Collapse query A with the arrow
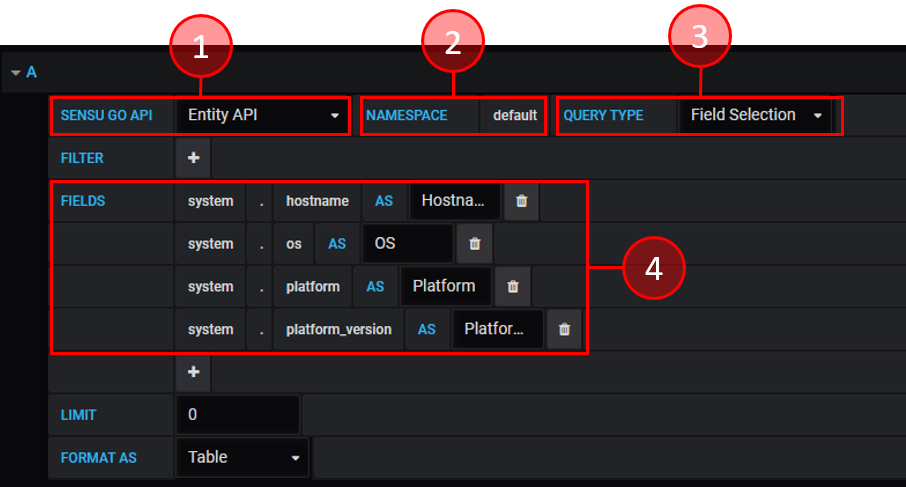Image resolution: width=906 pixels, height=487 pixels. click(16, 73)
